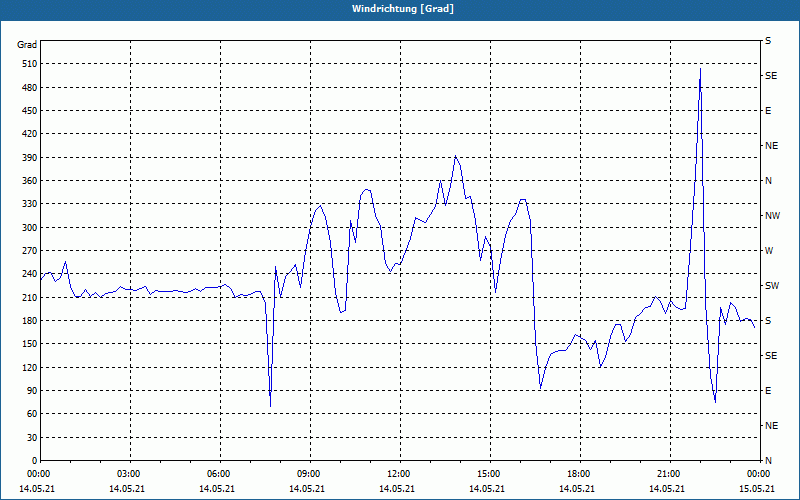
Task: Click the 15.05.21 date label
Action: 757,489
